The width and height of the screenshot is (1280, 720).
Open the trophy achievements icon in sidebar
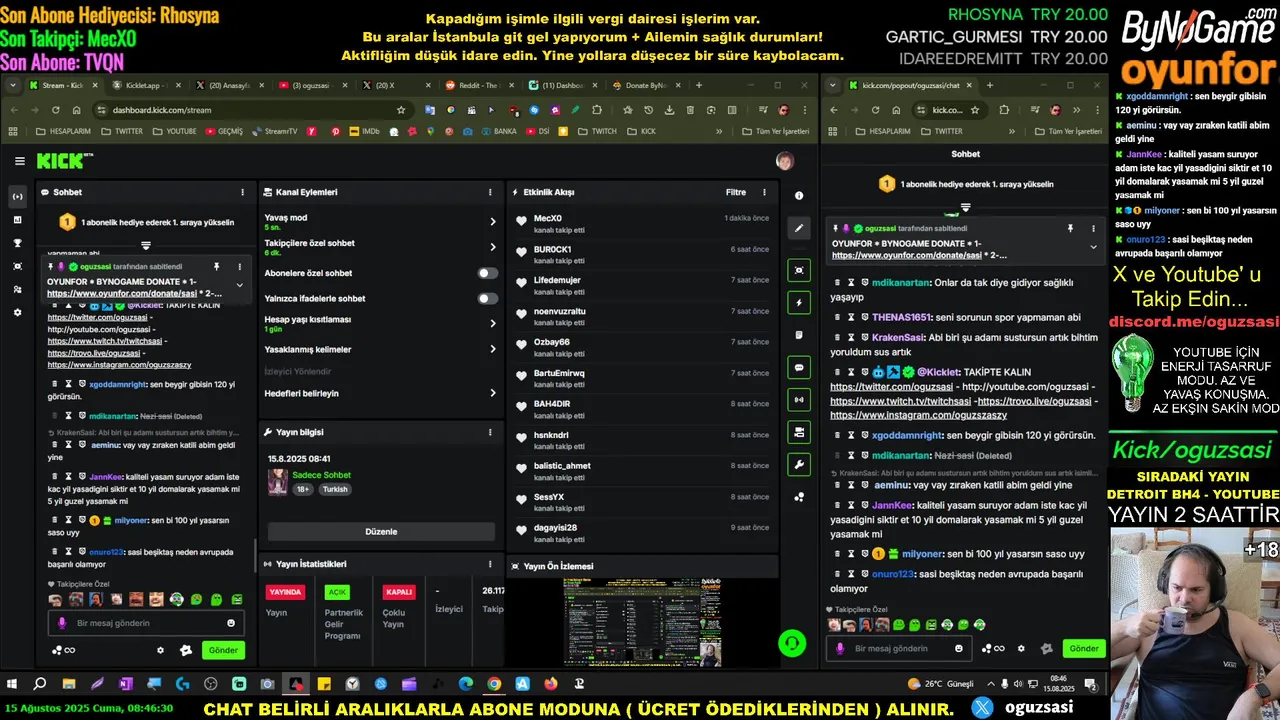(17, 243)
